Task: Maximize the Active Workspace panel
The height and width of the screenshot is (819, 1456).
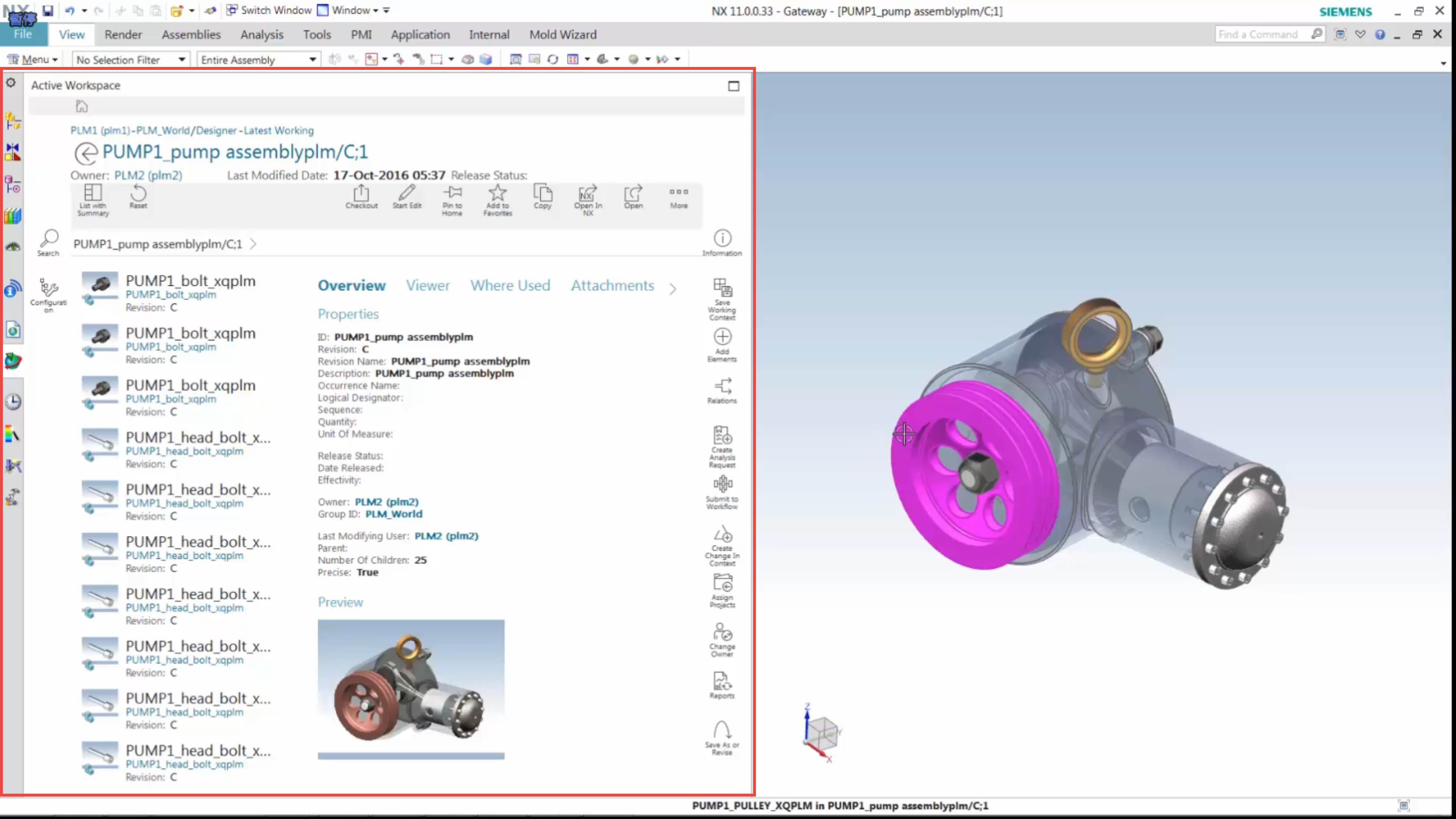Action: pyautogui.click(x=733, y=86)
